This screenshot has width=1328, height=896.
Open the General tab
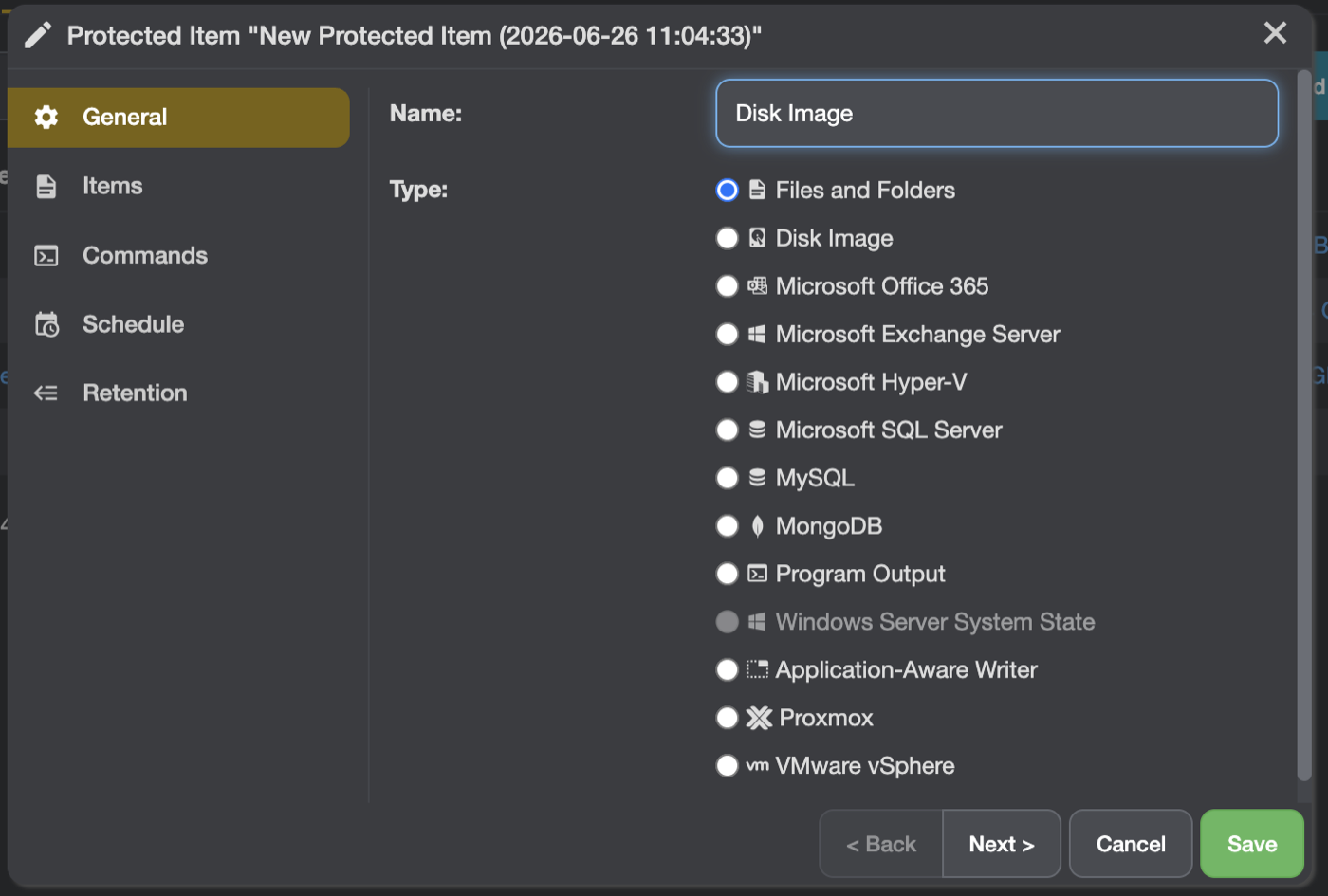pos(178,118)
